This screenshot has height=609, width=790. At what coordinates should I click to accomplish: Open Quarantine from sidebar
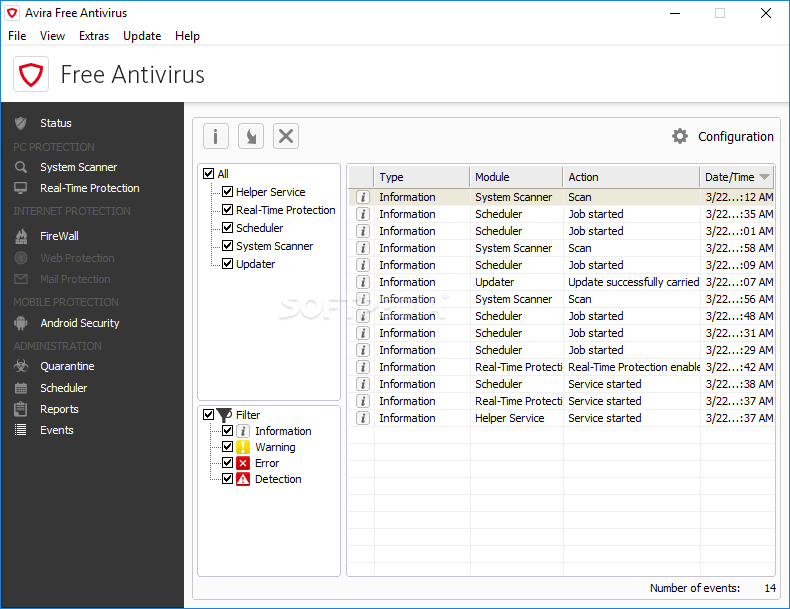point(68,366)
